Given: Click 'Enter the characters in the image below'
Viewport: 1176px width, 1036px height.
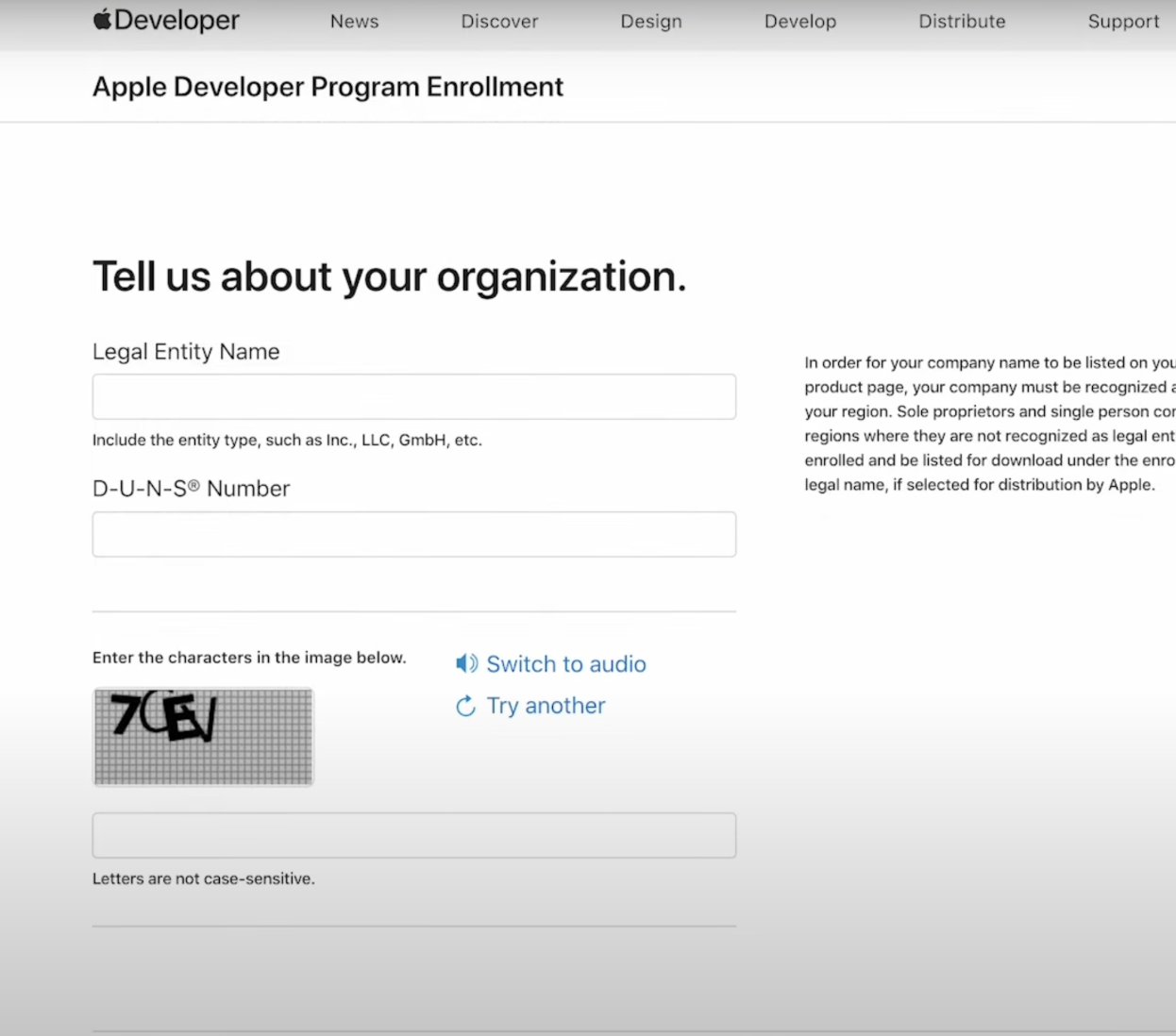Looking at the screenshot, I should coord(249,658).
